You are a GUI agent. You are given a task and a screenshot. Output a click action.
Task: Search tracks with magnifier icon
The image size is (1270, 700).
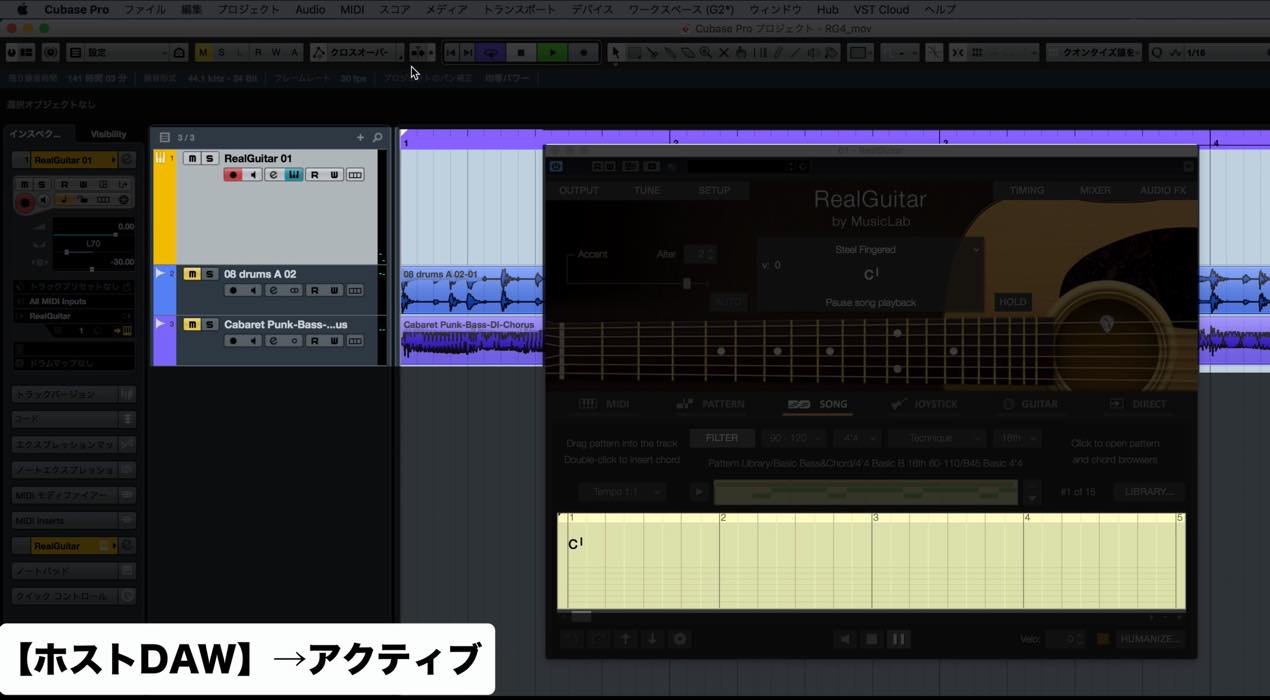point(377,137)
